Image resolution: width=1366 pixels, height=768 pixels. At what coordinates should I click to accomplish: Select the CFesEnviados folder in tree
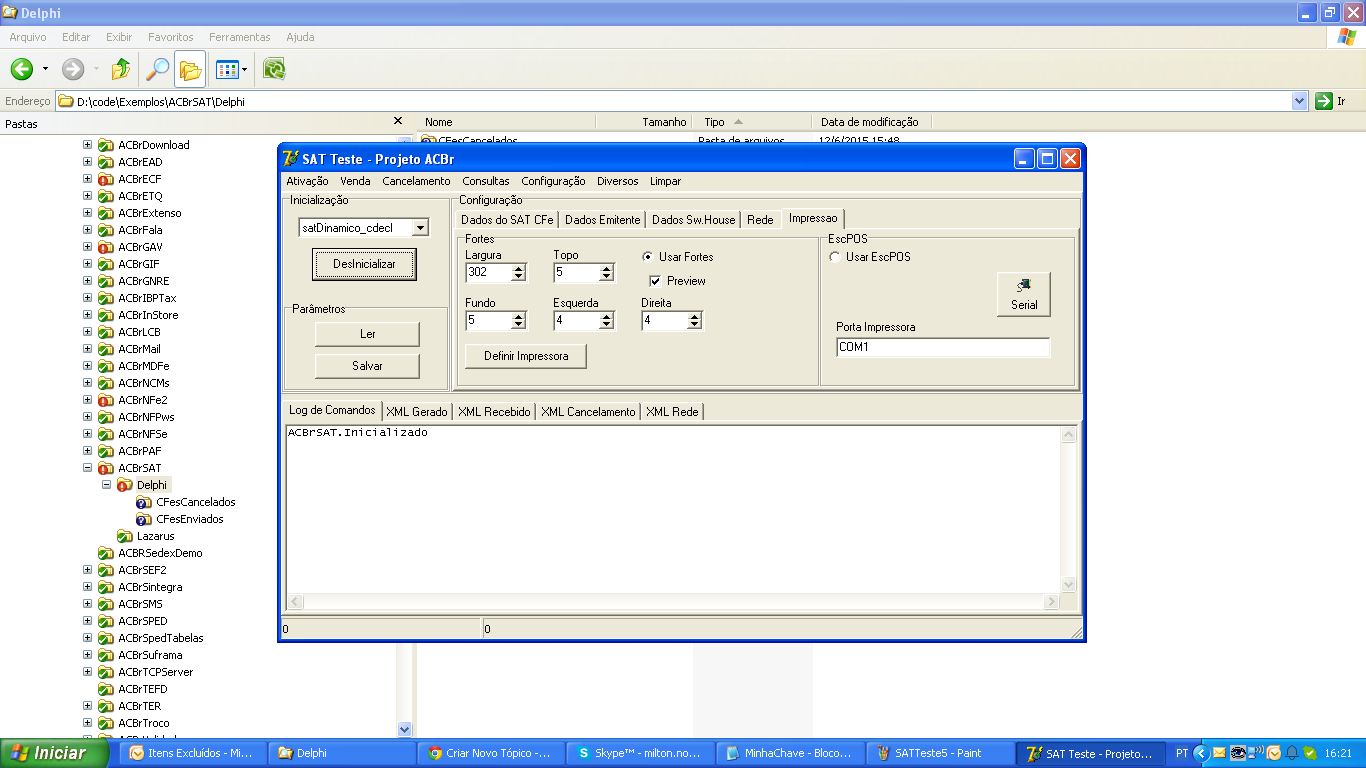[189, 519]
